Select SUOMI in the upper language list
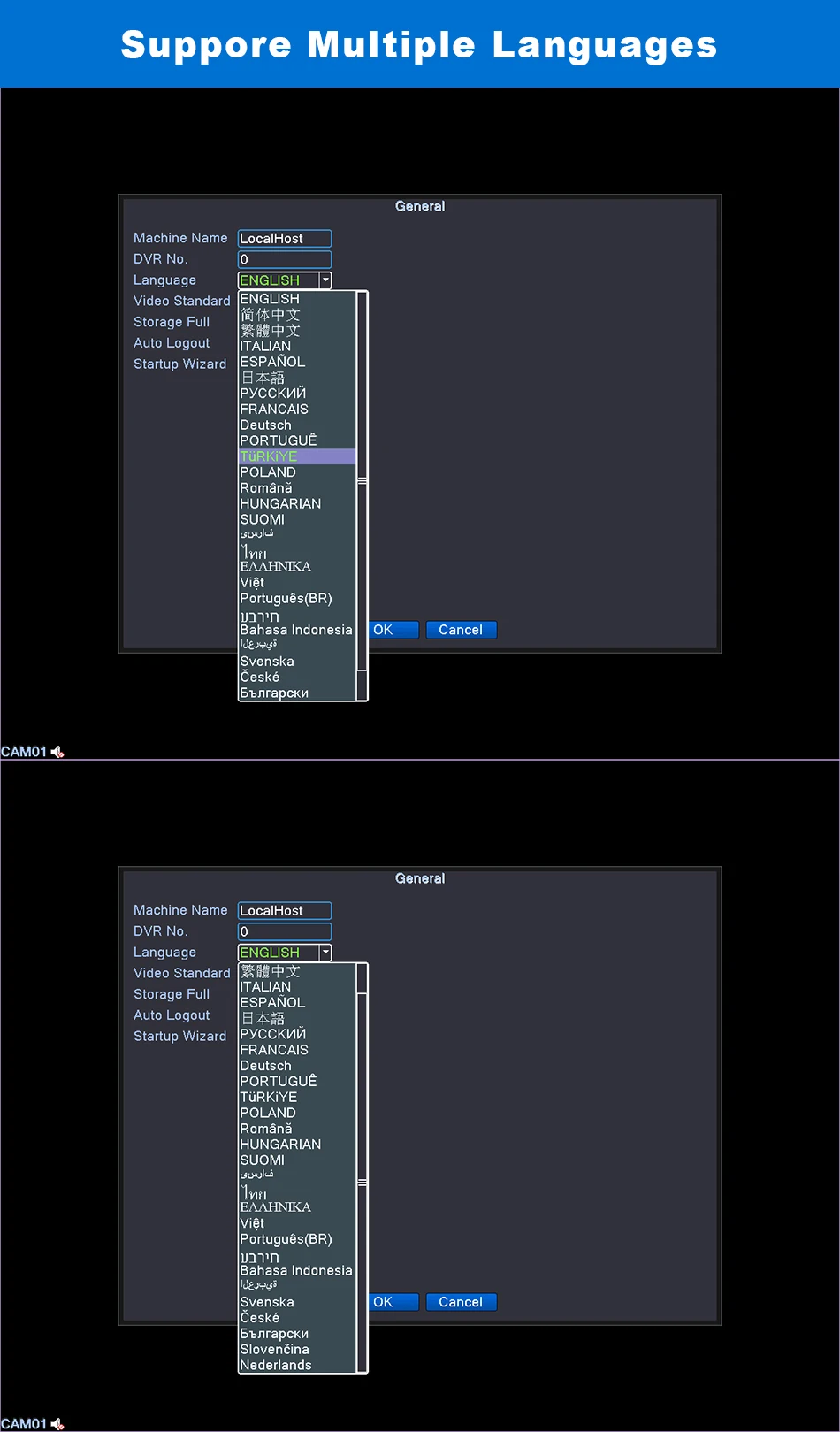Image resolution: width=840 pixels, height=1432 pixels. [297, 519]
